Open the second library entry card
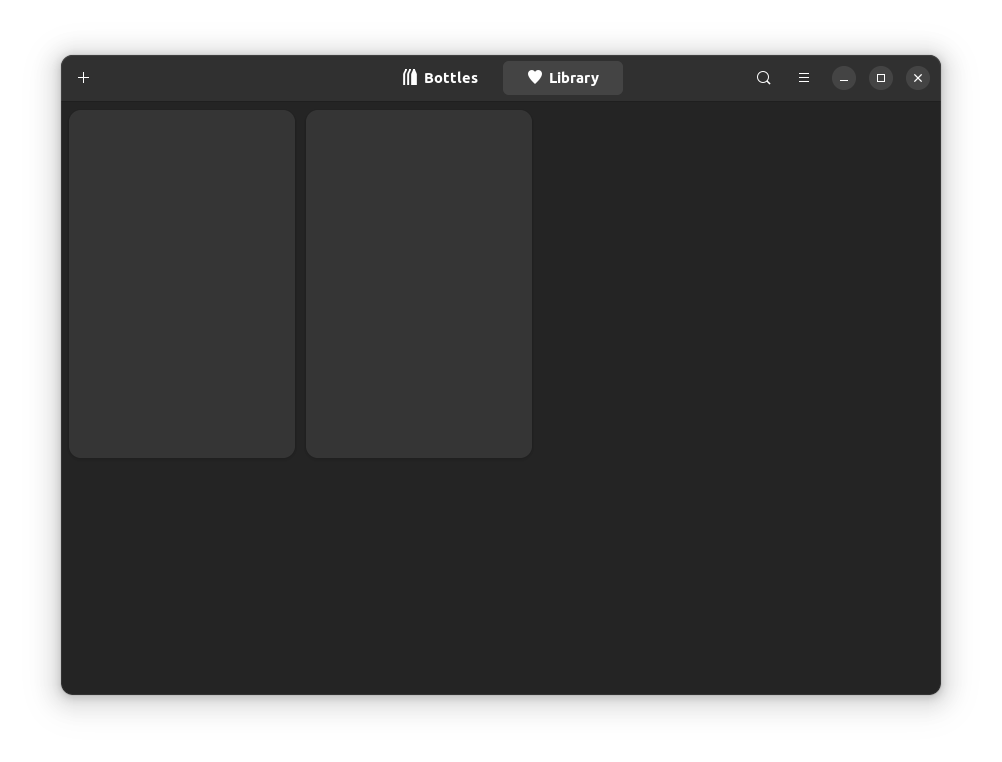 419,283
